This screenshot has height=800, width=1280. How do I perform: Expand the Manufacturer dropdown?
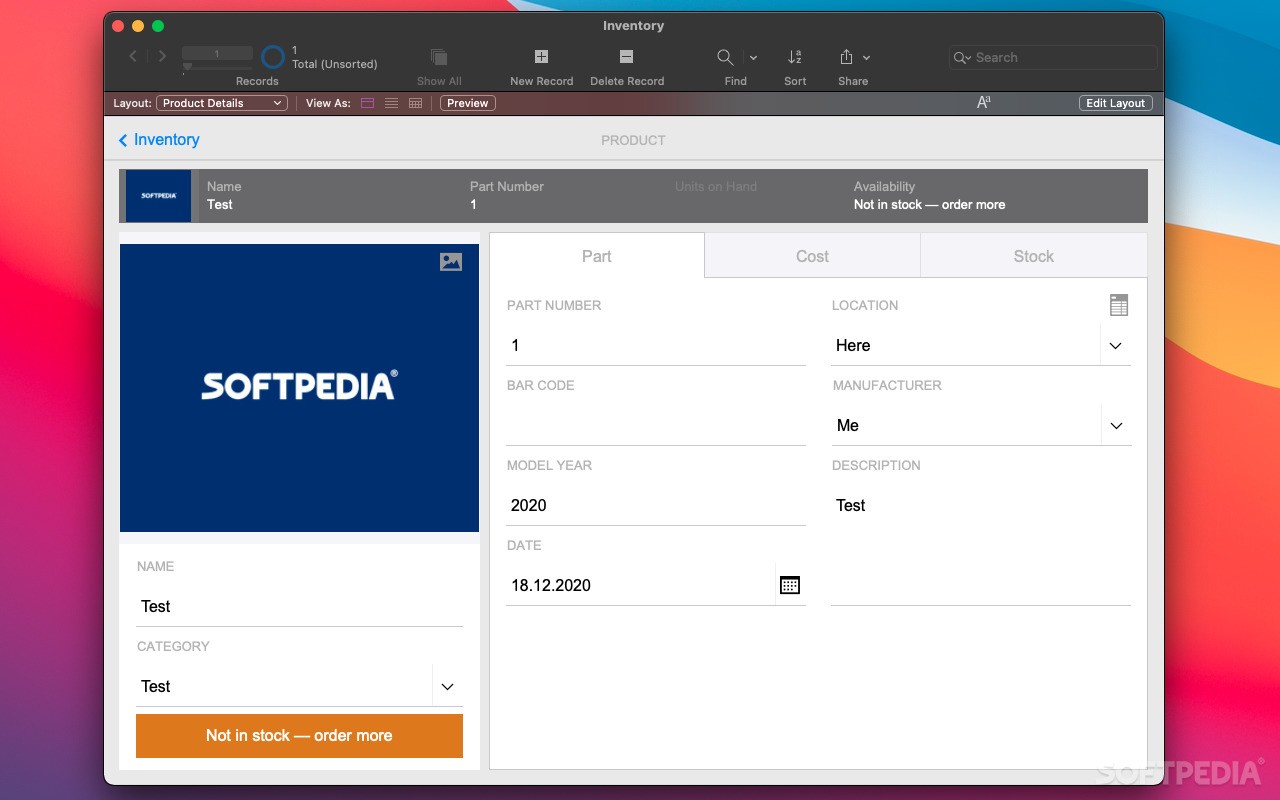[1116, 425]
